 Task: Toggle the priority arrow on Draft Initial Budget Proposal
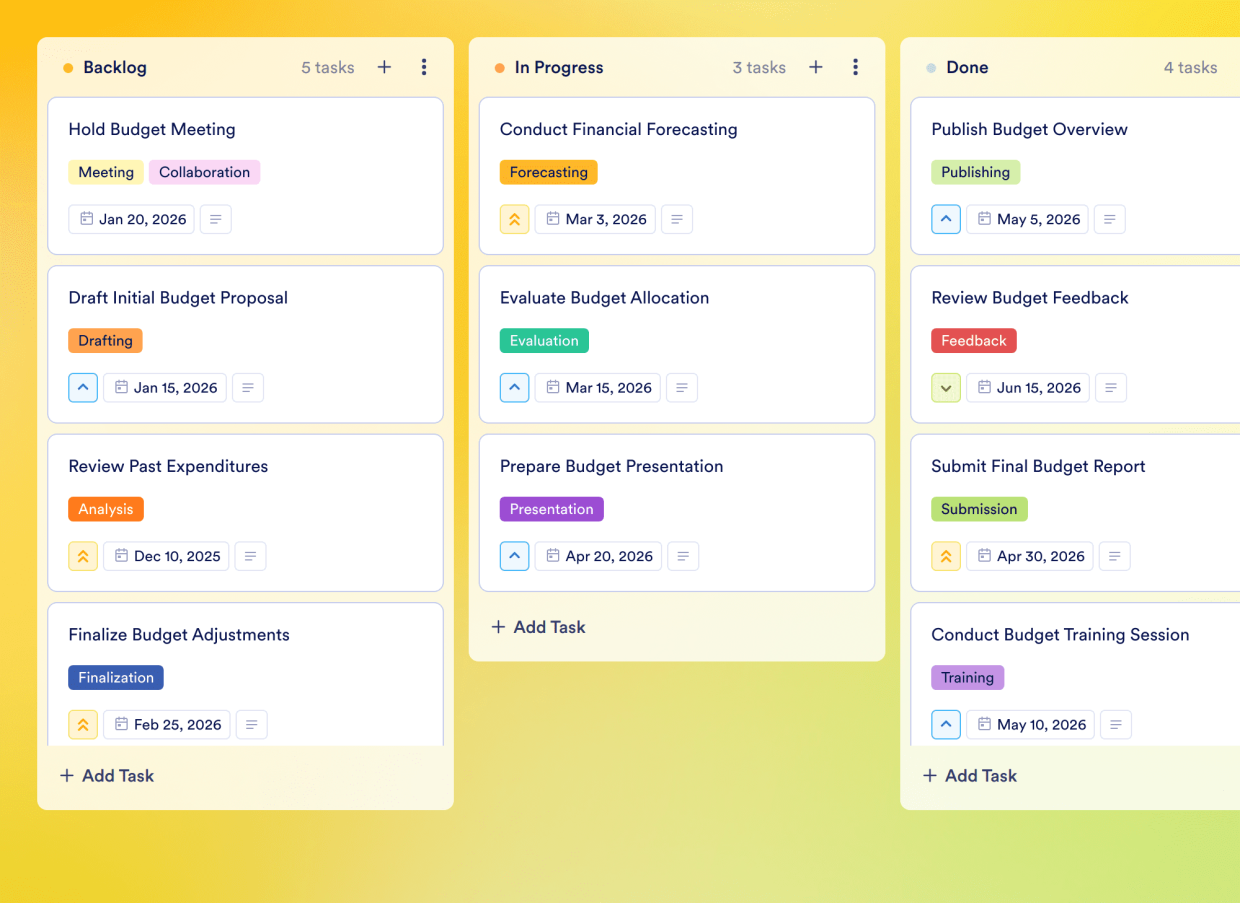point(83,387)
